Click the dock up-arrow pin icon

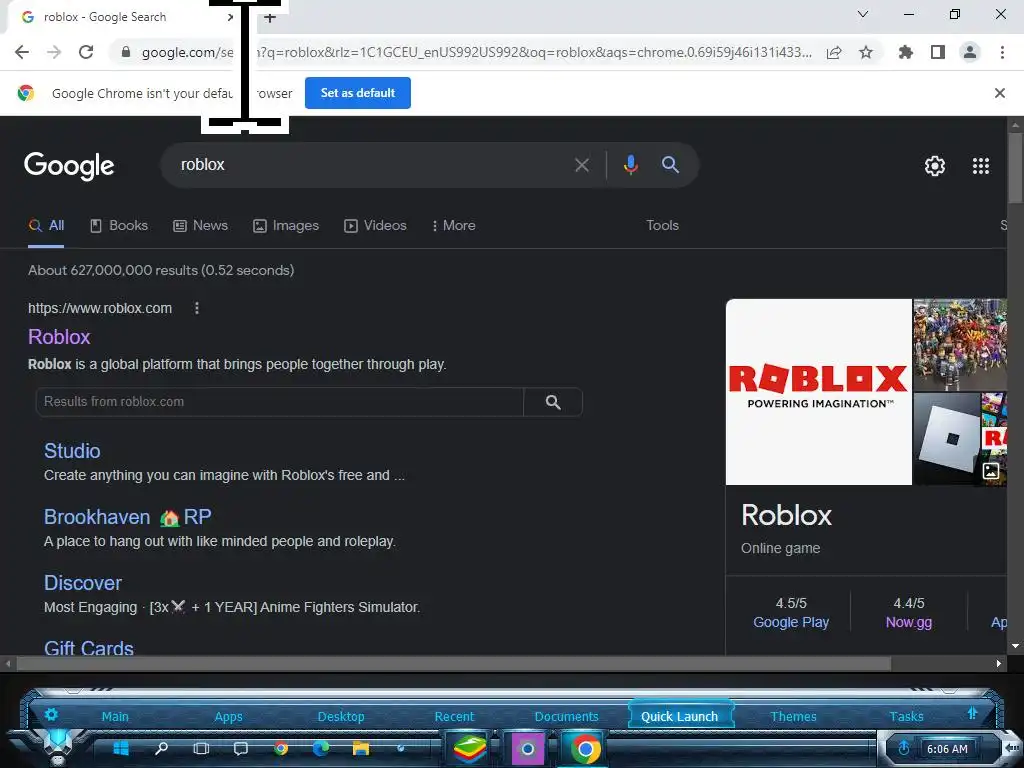pos(972,713)
